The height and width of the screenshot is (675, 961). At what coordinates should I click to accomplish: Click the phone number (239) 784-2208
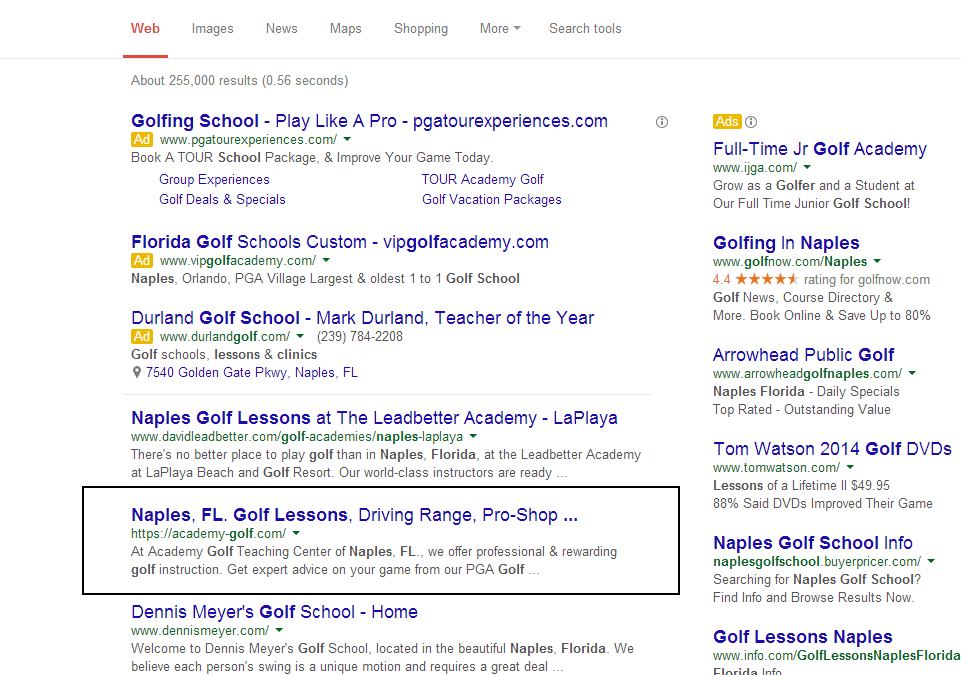pos(360,337)
